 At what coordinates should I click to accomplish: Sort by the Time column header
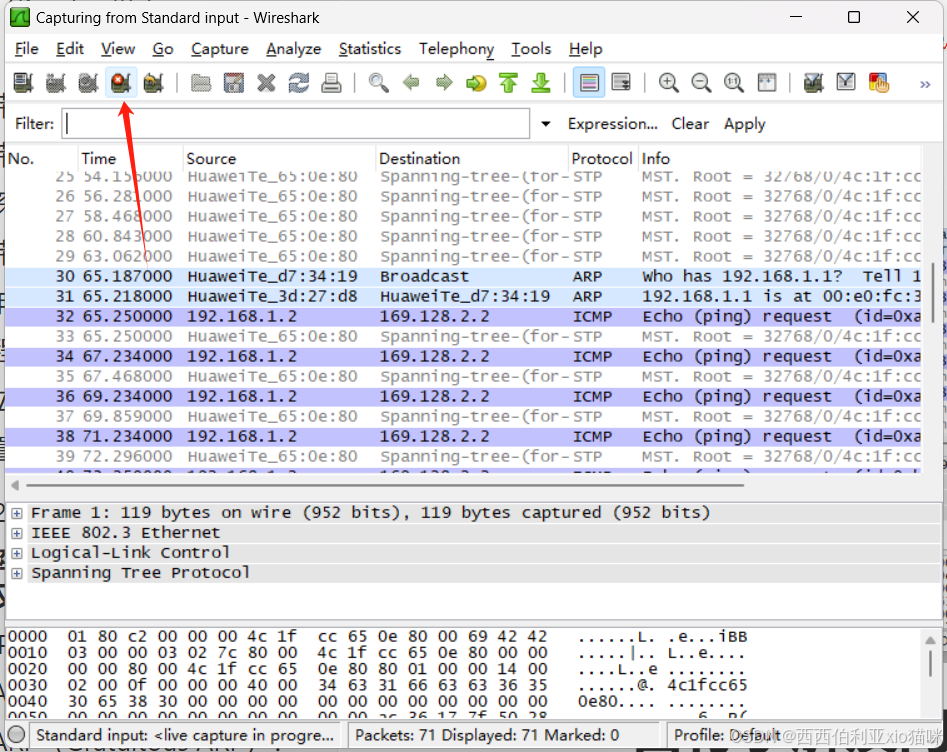[130, 159]
